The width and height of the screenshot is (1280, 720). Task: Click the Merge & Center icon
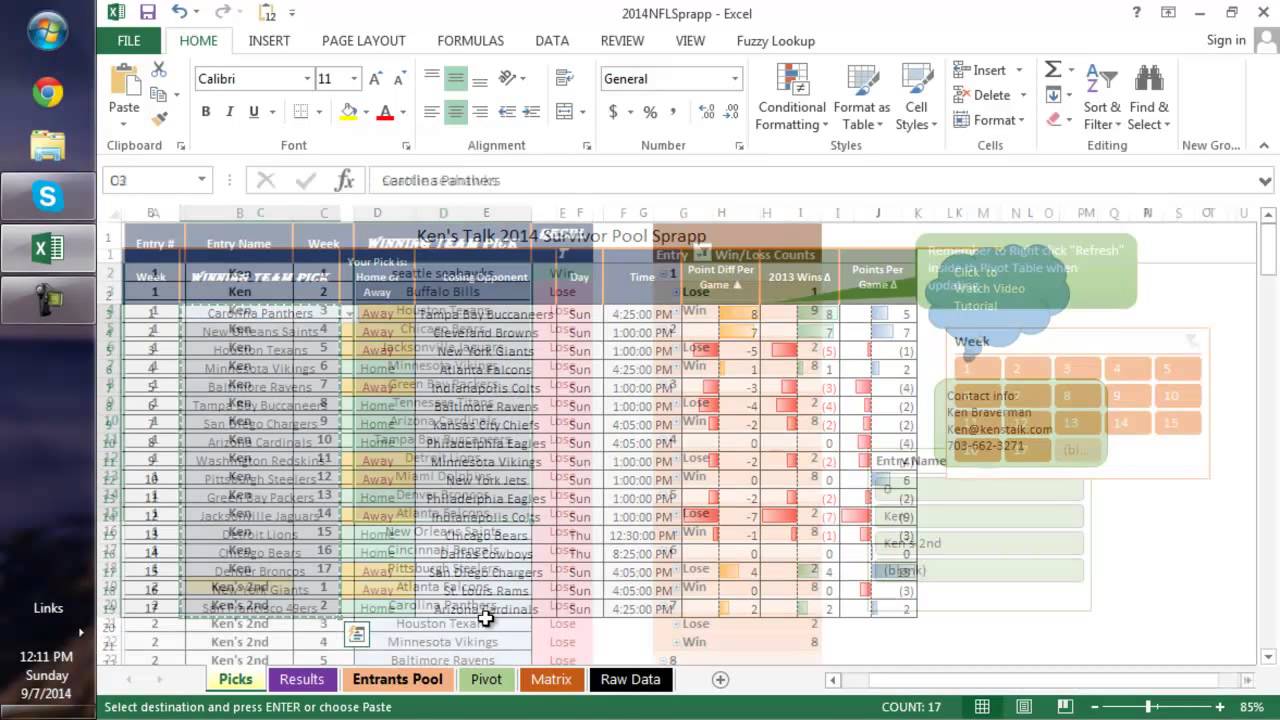pyautogui.click(x=564, y=112)
